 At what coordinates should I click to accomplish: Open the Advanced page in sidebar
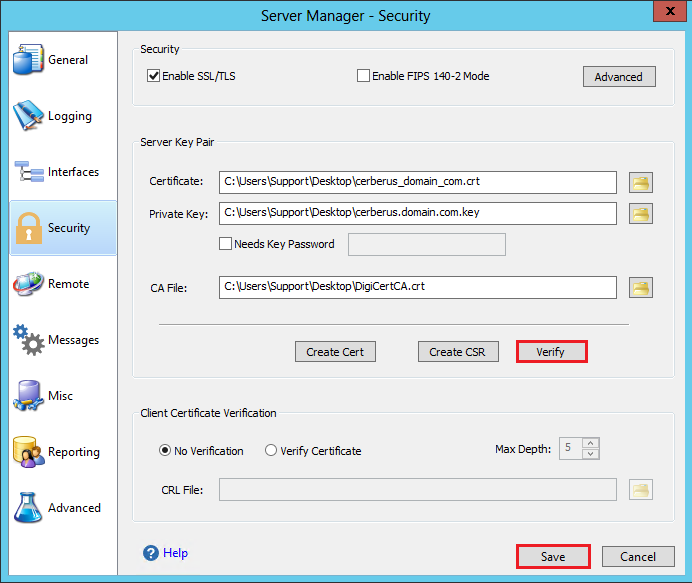(62, 508)
